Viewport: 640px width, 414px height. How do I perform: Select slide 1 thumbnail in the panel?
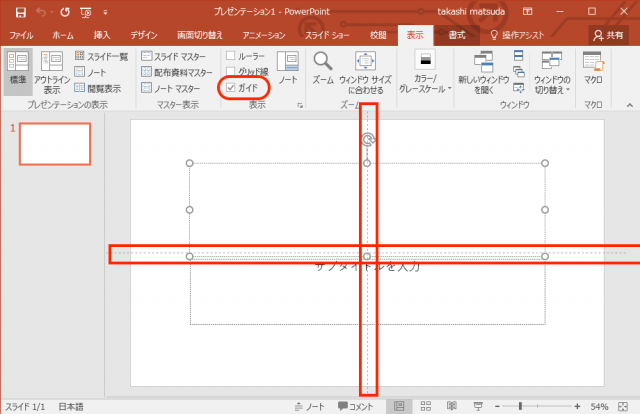[x=54, y=144]
